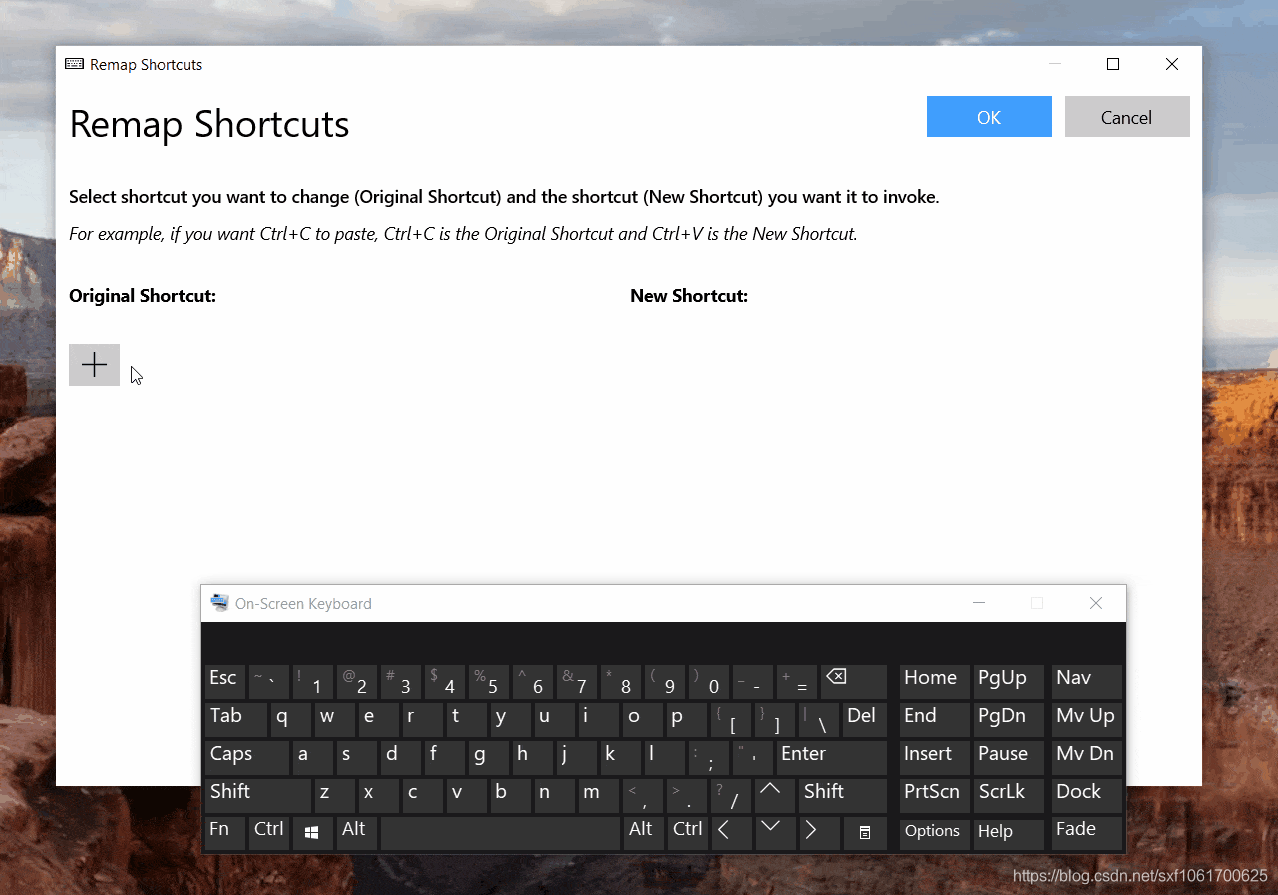The image size is (1278, 895).
Task: Tap the Backspace key on On-Screen Keyboard
Action: tap(854, 681)
